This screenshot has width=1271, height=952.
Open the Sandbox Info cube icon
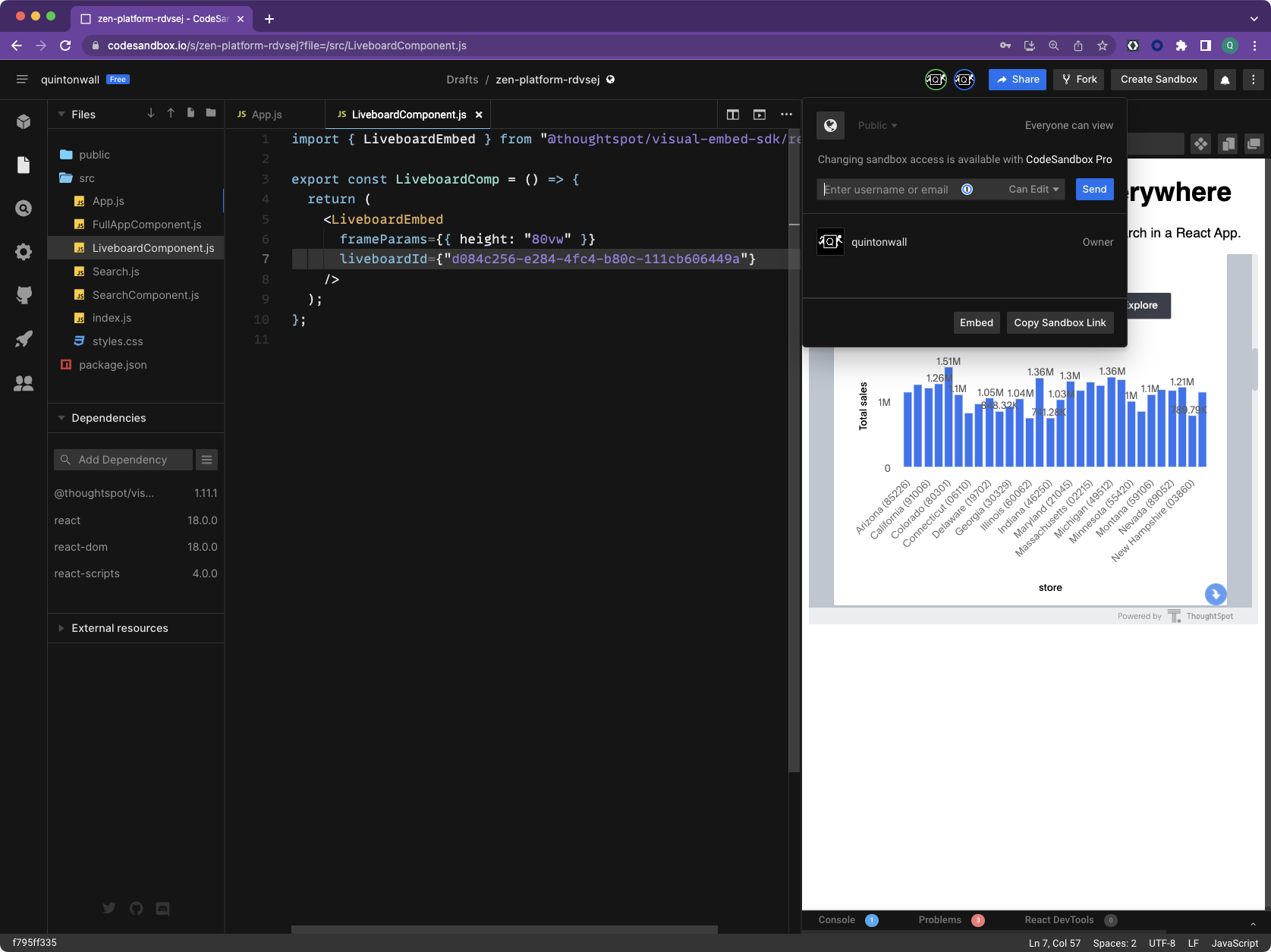click(24, 121)
